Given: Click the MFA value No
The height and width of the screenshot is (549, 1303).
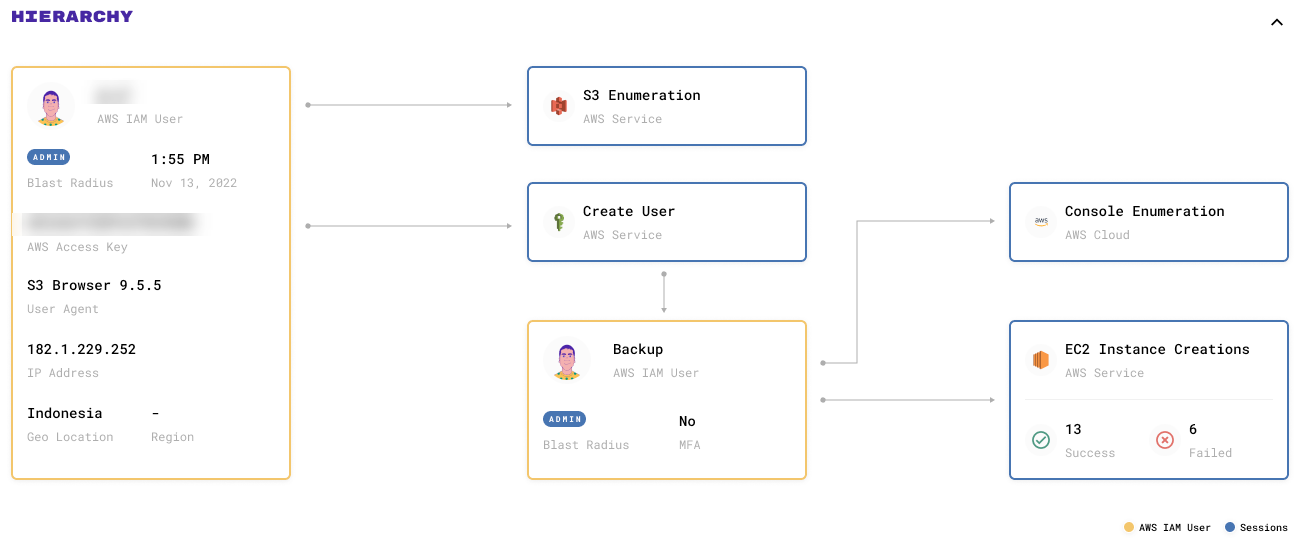Looking at the screenshot, I should (x=687, y=421).
